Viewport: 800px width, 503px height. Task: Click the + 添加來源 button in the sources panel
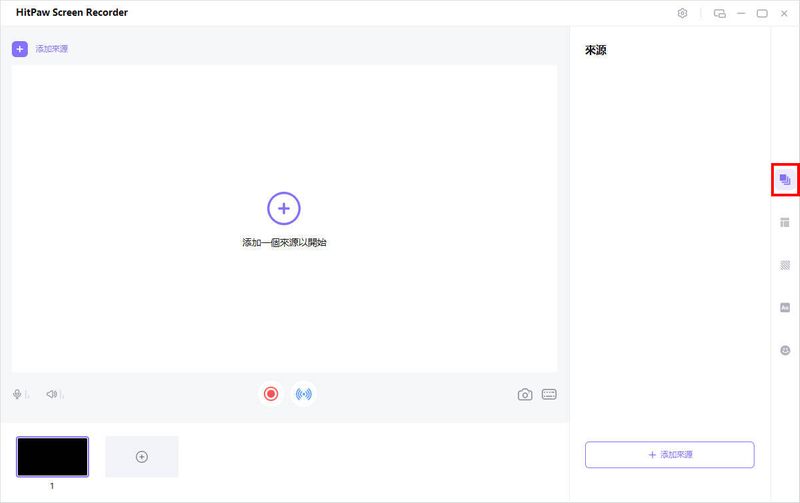pyautogui.click(x=669, y=455)
